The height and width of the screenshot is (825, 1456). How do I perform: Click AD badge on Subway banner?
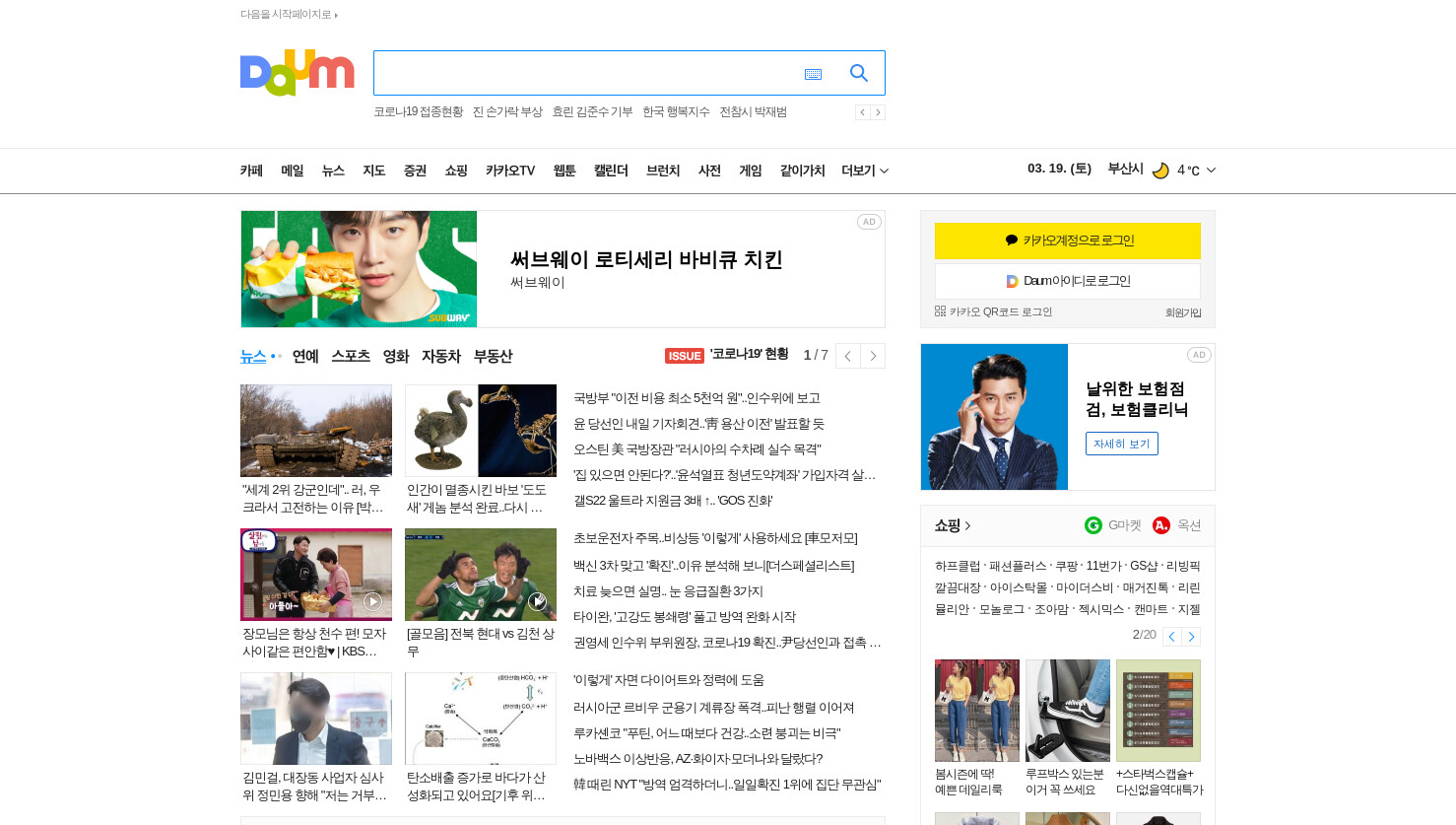[x=869, y=222]
